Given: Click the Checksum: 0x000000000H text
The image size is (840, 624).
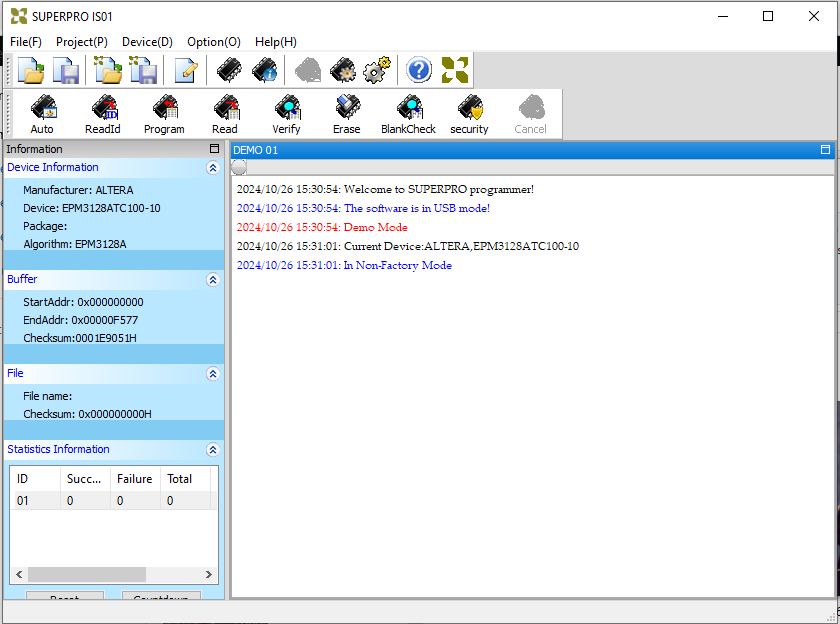Looking at the screenshot, I should click(x=87, y=414).
